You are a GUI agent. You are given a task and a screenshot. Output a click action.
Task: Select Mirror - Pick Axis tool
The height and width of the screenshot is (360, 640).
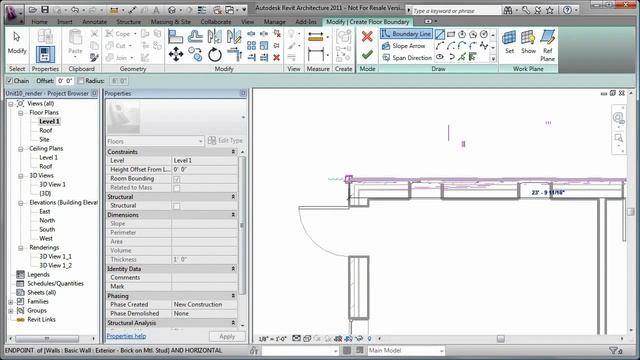pos(214,36)
